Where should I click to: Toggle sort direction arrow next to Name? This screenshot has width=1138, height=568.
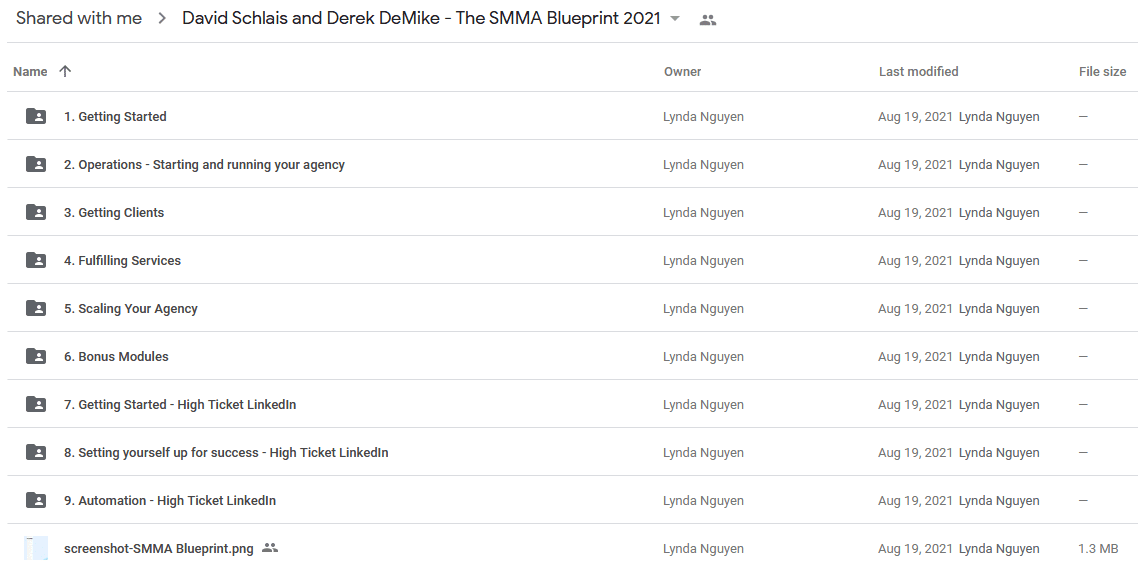[65, 71]
